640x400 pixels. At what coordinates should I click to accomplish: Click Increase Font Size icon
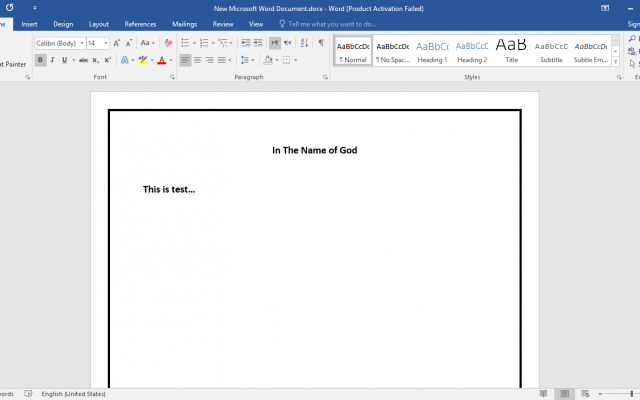[117, 43]
